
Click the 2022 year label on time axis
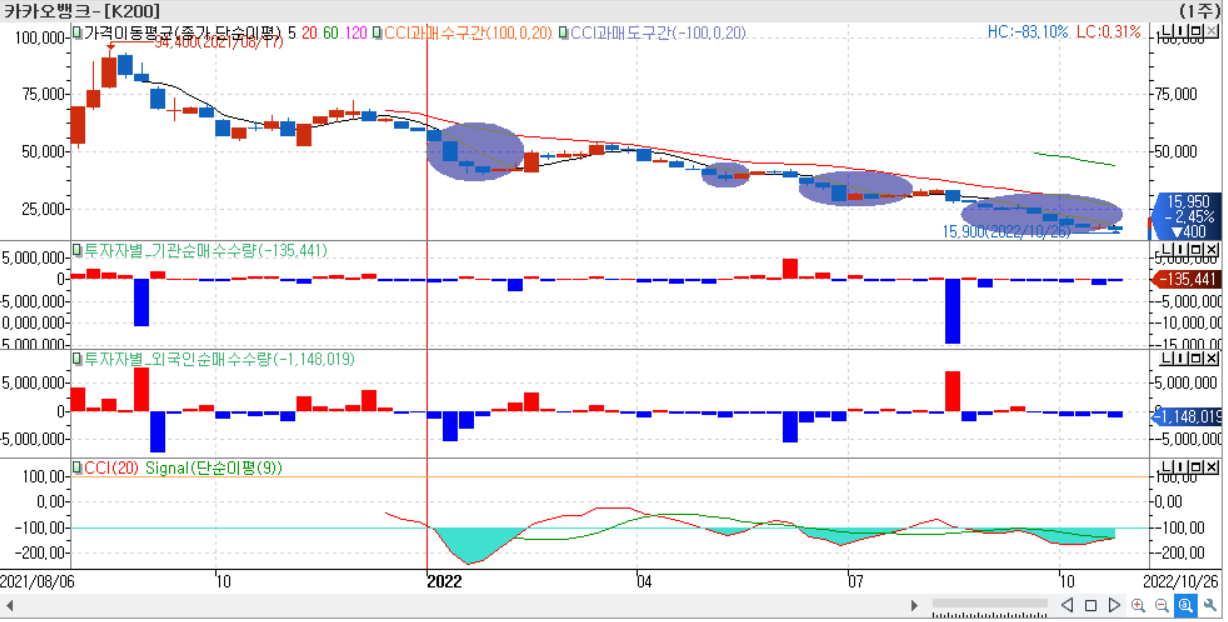[x=444, y=581]
